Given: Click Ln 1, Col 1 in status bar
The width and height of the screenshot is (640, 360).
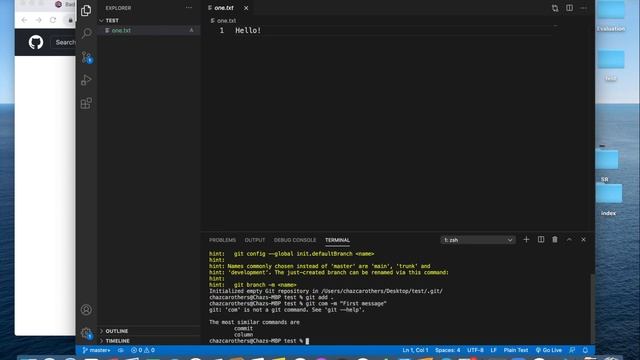Looking at the screenshot, I should (415, 350).
